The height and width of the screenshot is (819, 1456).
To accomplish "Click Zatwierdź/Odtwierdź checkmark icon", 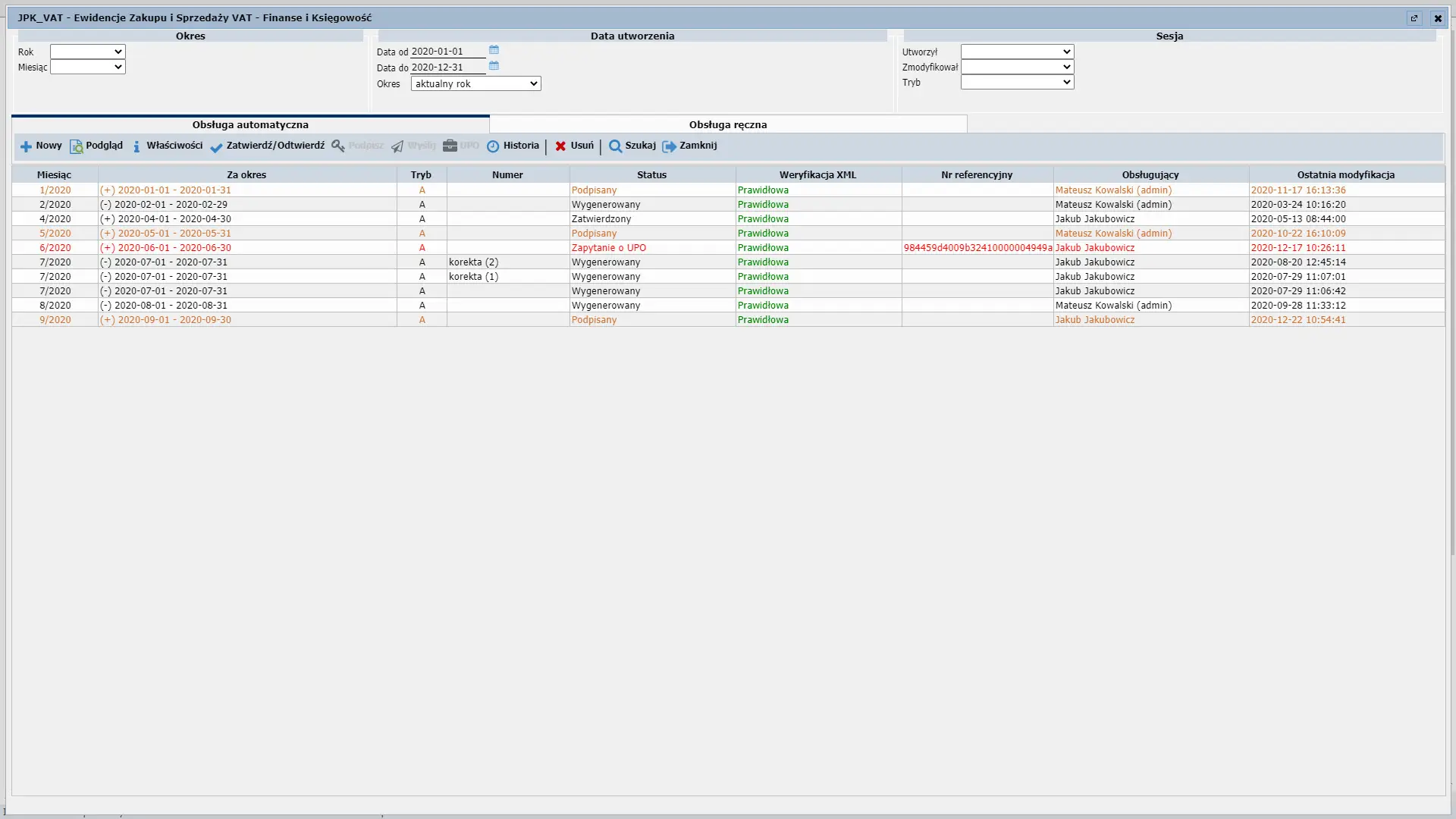I will (x=216, y=146).
